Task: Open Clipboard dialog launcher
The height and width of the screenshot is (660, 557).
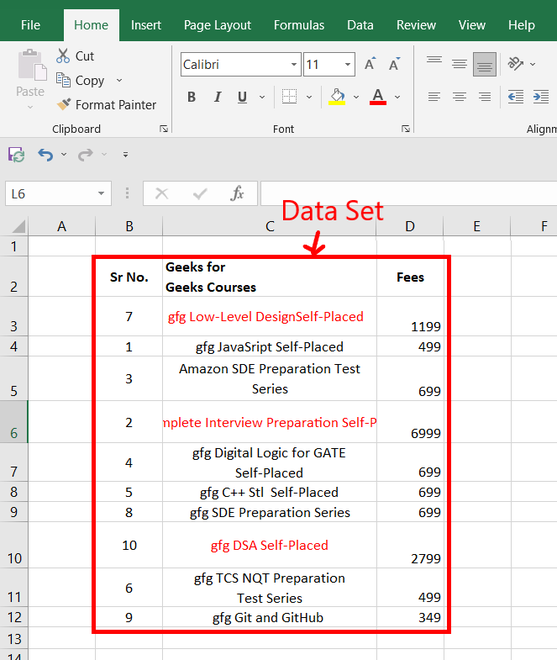Action: 164,129
